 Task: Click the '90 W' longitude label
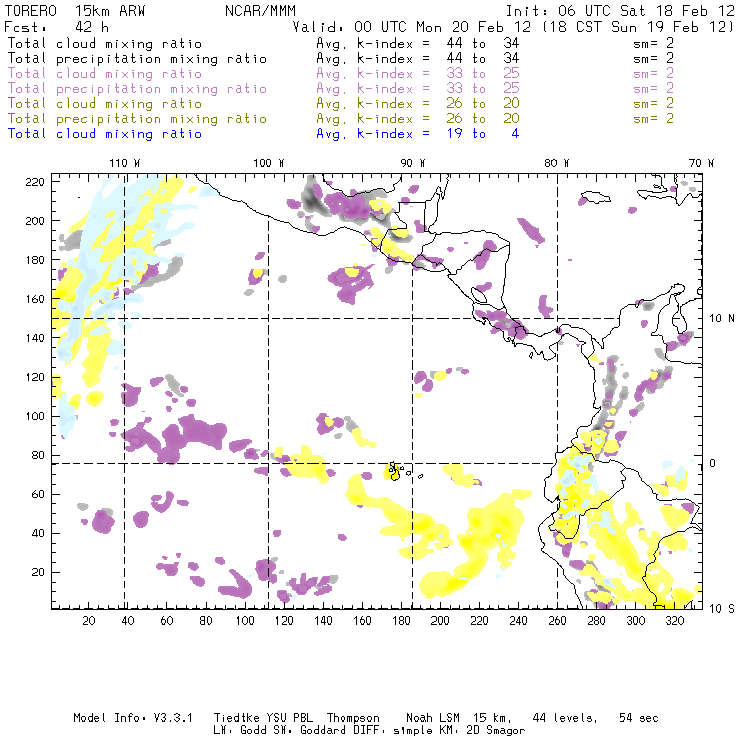[413, 163]
